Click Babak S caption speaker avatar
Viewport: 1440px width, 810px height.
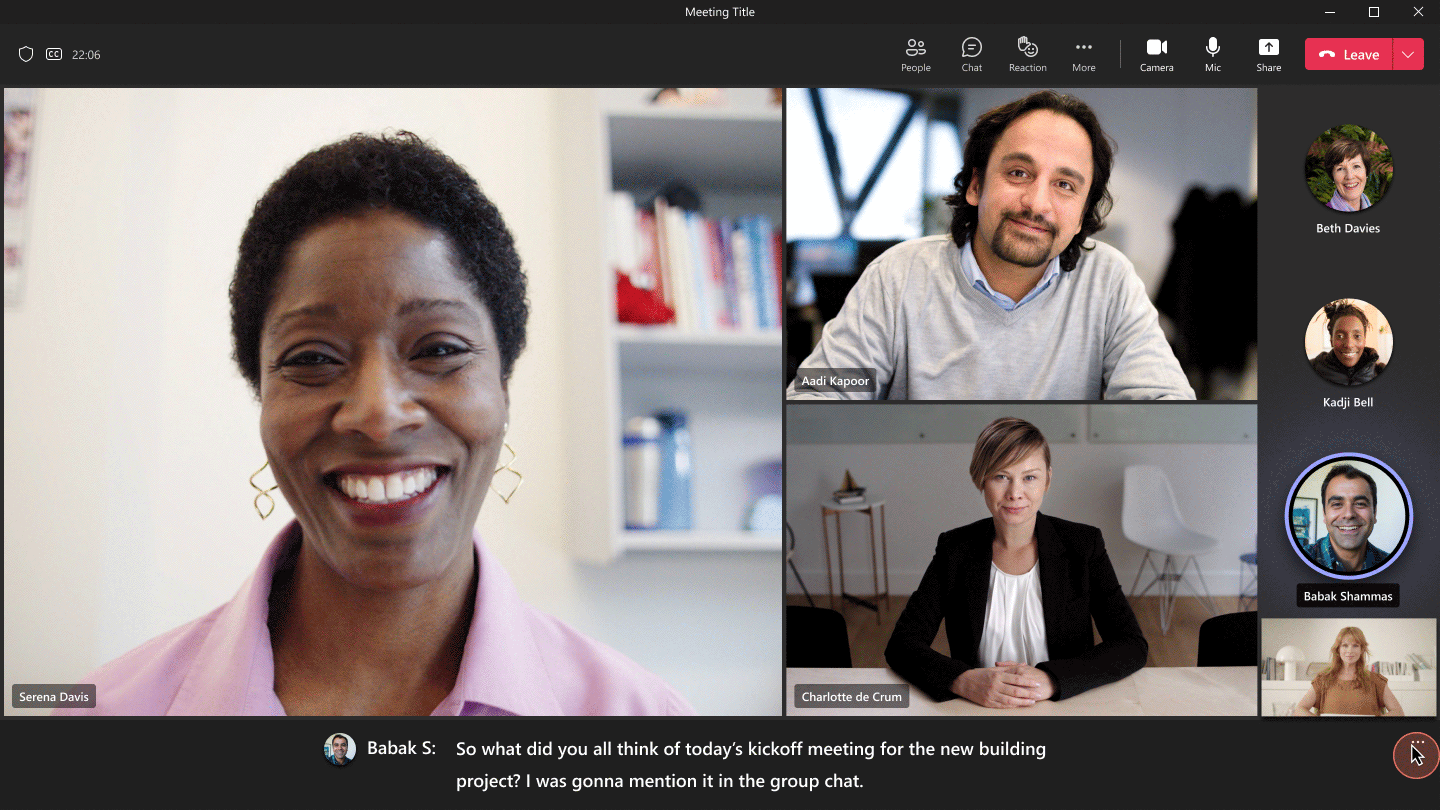pyautogui.click(x=339, y=749)
